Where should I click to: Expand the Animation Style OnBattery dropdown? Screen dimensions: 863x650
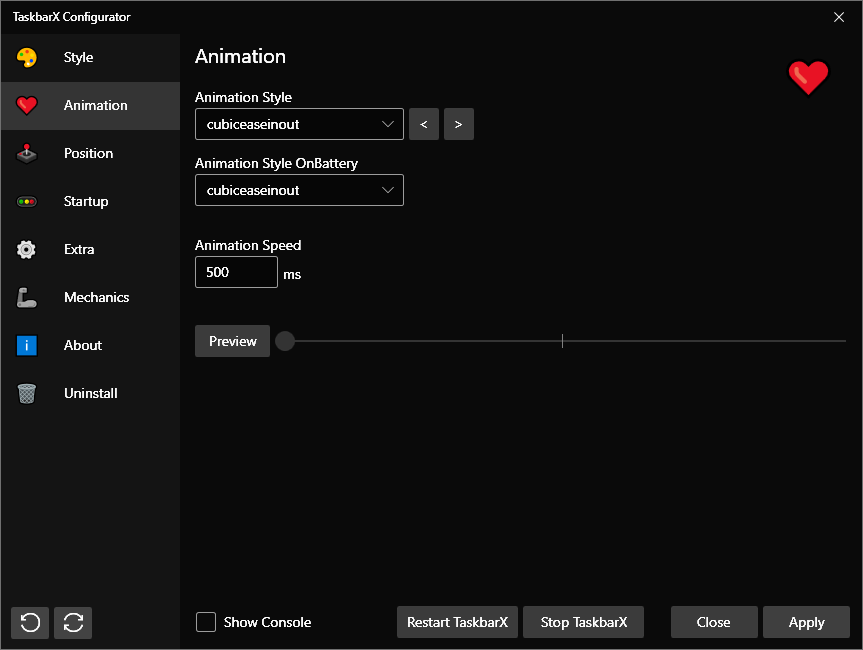pyautogui.click(x=299, y=190)
